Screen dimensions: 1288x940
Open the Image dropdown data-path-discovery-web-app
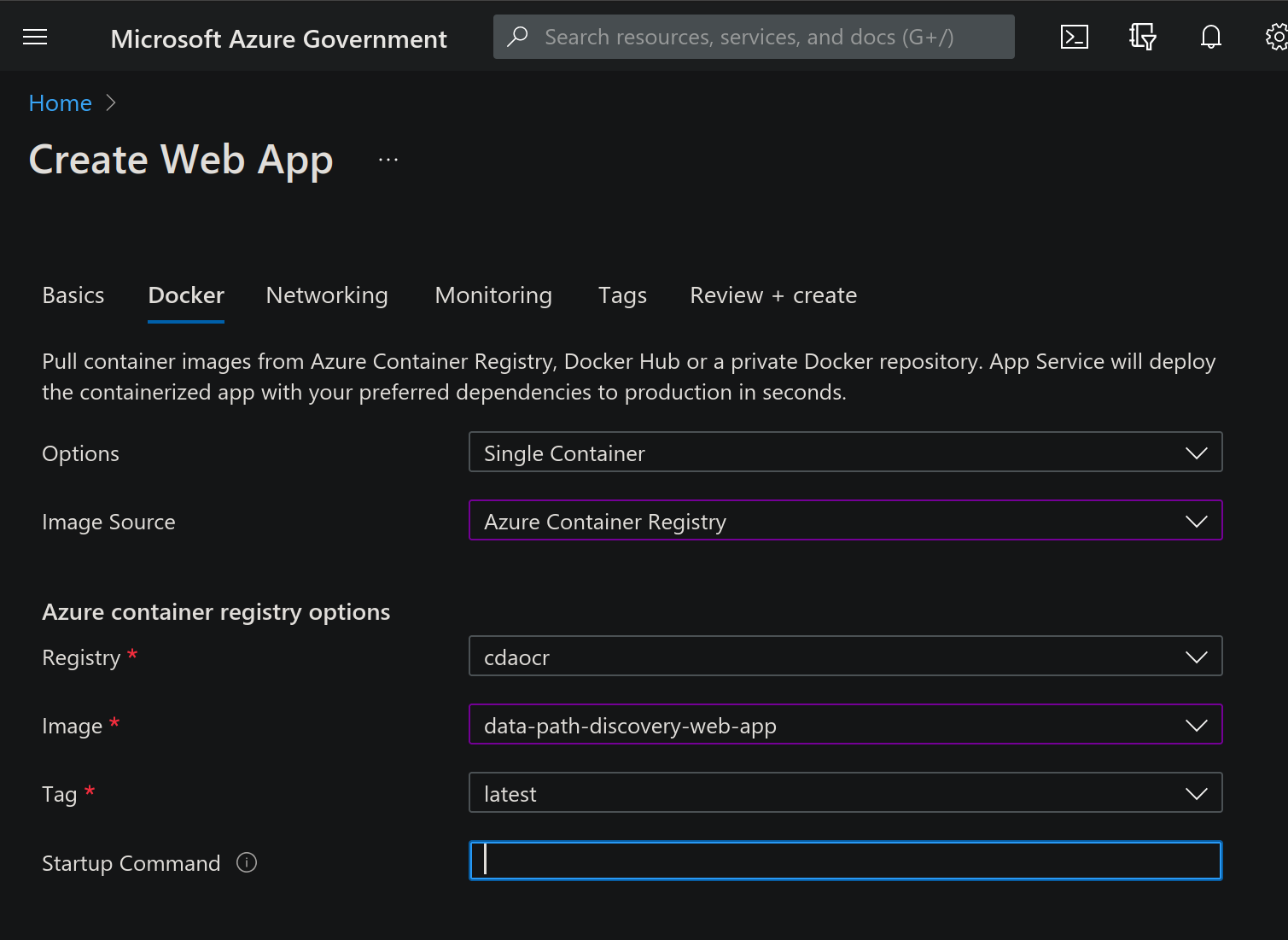point(845,724)
